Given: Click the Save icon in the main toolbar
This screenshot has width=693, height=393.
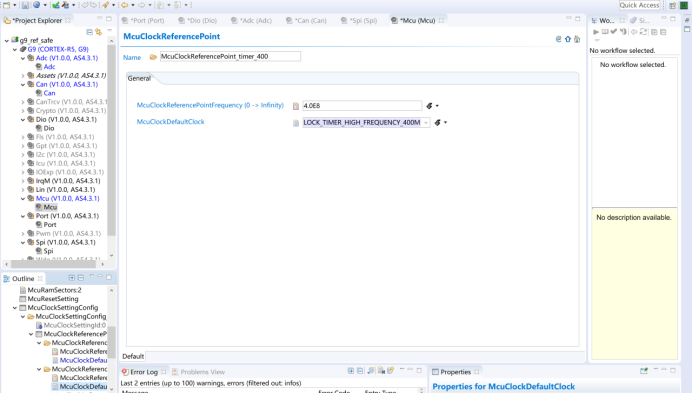Looking at the screenshot, I should pos(25,5).
